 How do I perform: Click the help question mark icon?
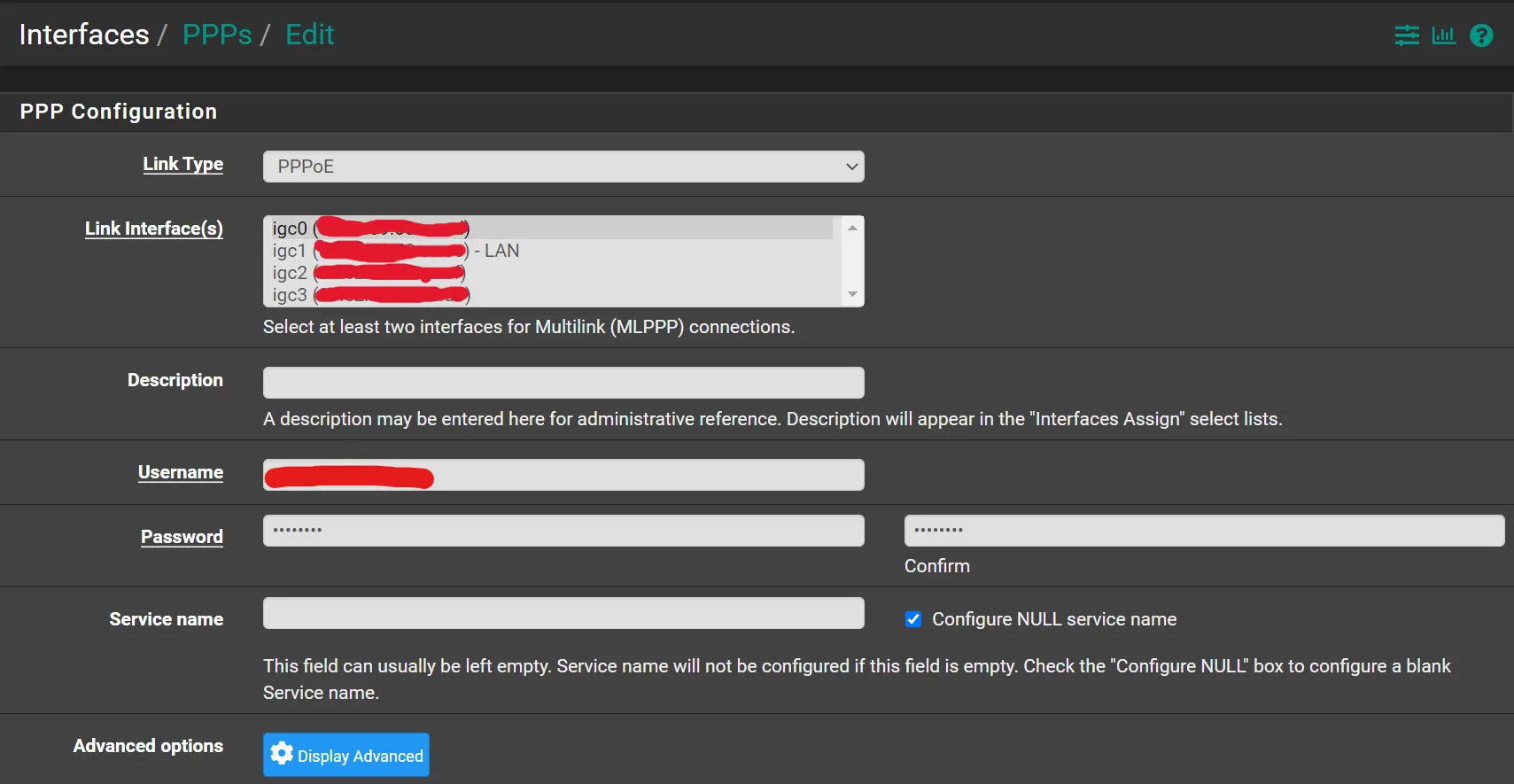[1480, 35]
